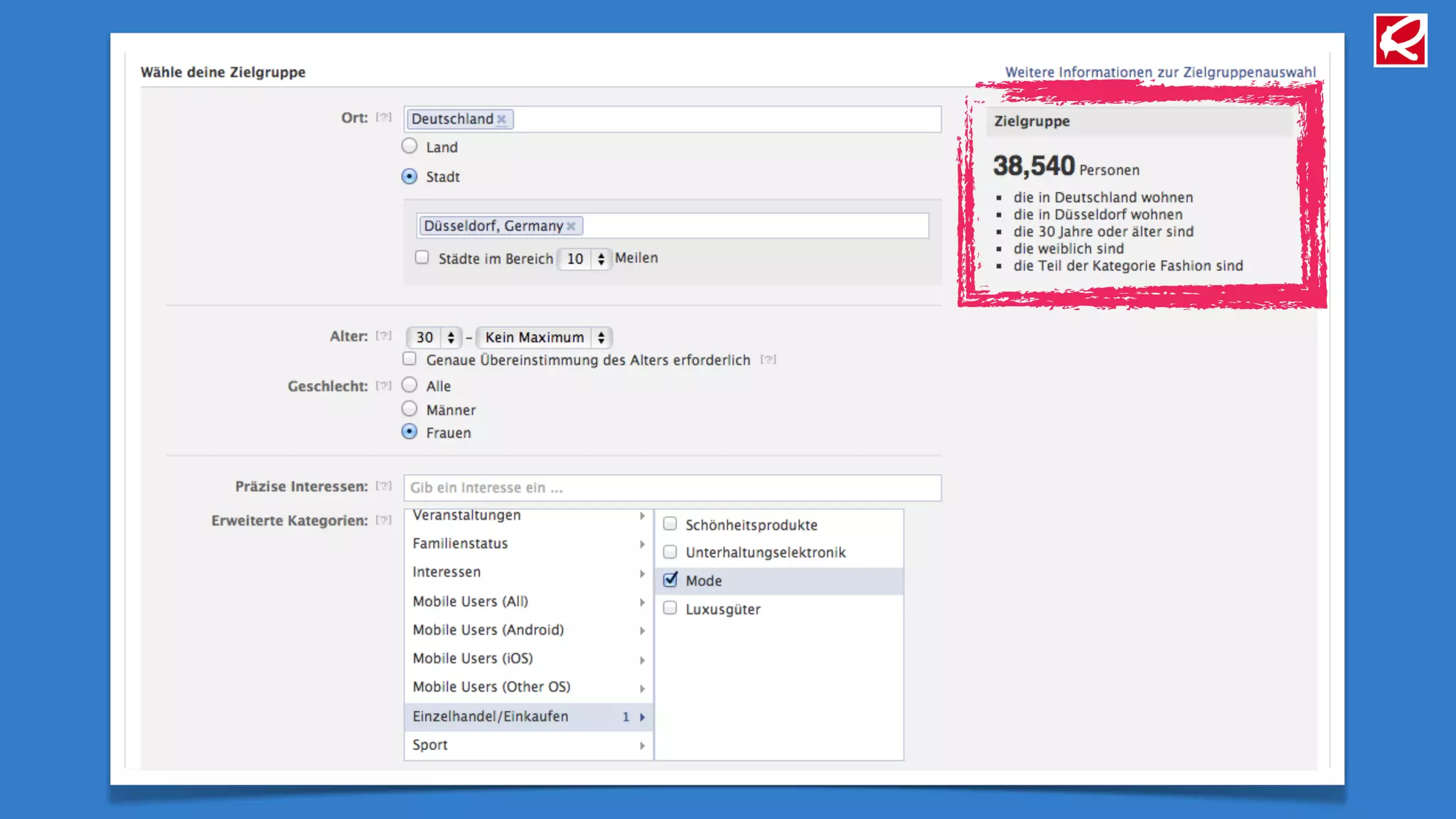Click help icon beside Präzise Interessen
The height and width of the screenshot is (819, 1456).
[384, 486]
